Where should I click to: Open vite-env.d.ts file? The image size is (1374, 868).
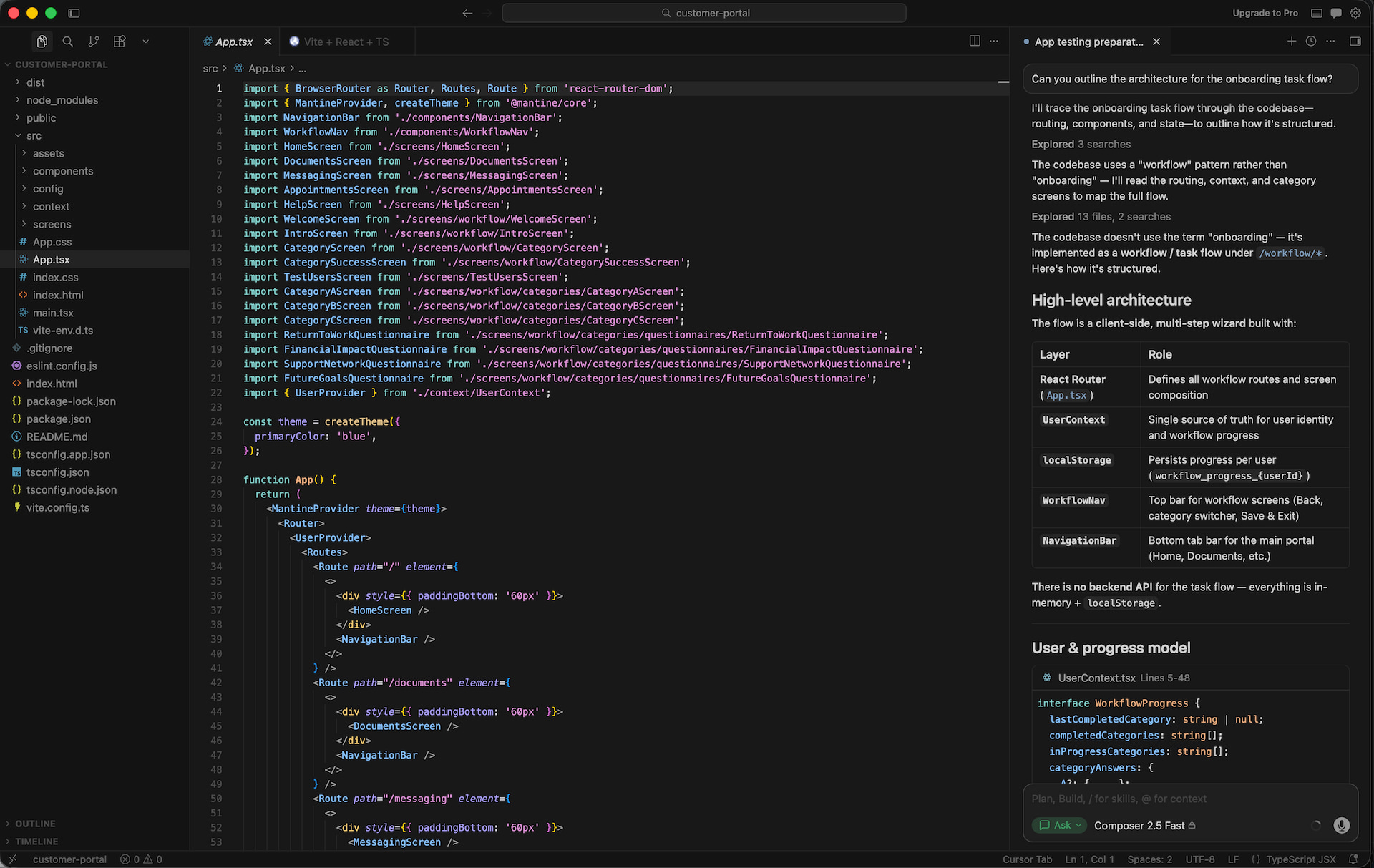click(62, 331)
